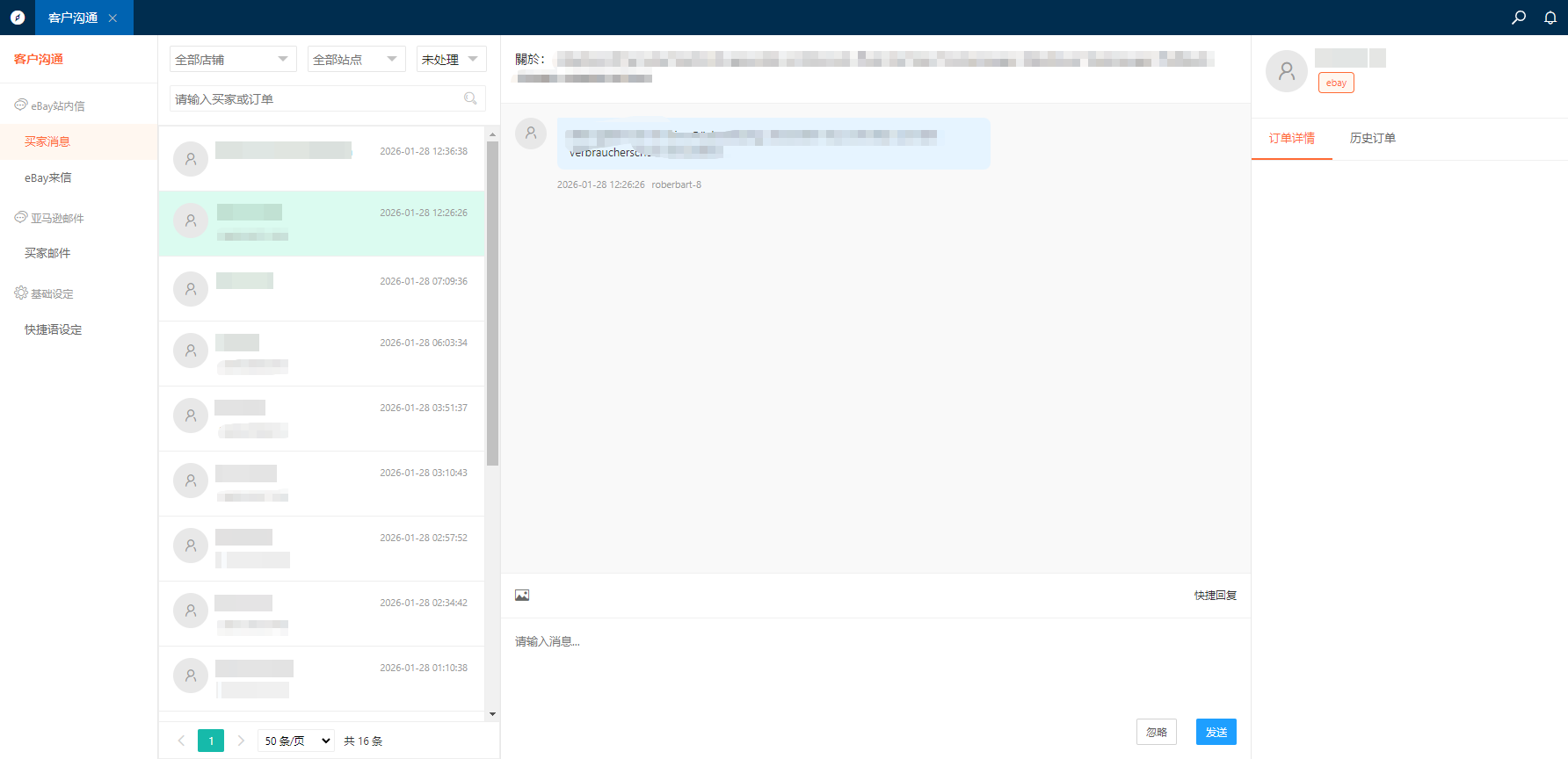
Task: Change the 50 条/页 page size selector
Action: point(296,741)
